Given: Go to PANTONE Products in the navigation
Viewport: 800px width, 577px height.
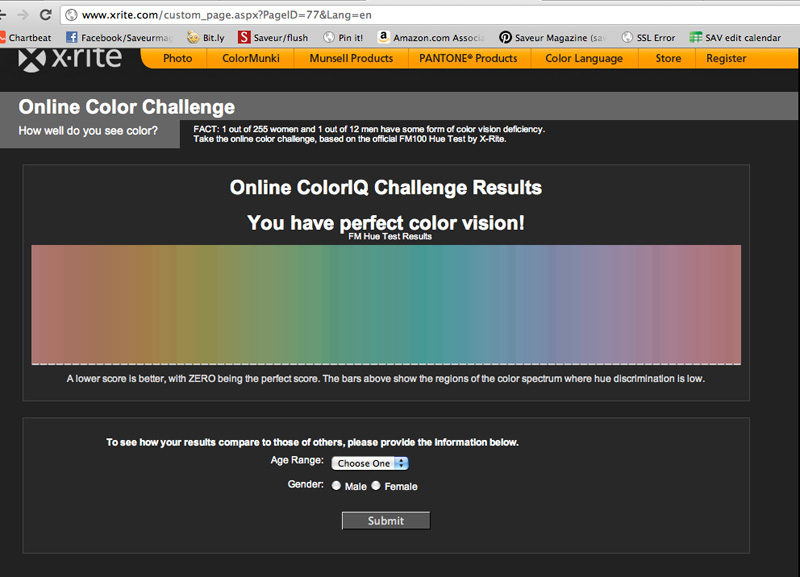Looking at the screenshot, I should click(x=468, y=58).
